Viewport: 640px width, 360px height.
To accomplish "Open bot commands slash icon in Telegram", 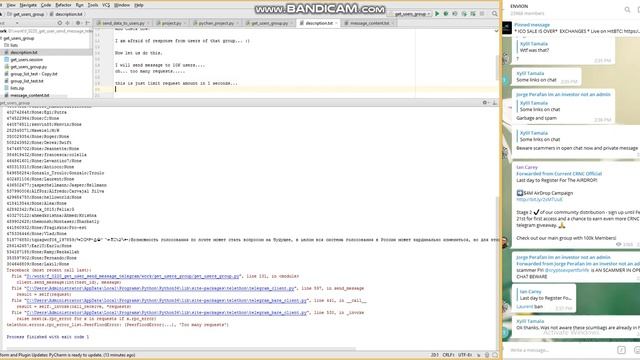I will coord(621,350).
